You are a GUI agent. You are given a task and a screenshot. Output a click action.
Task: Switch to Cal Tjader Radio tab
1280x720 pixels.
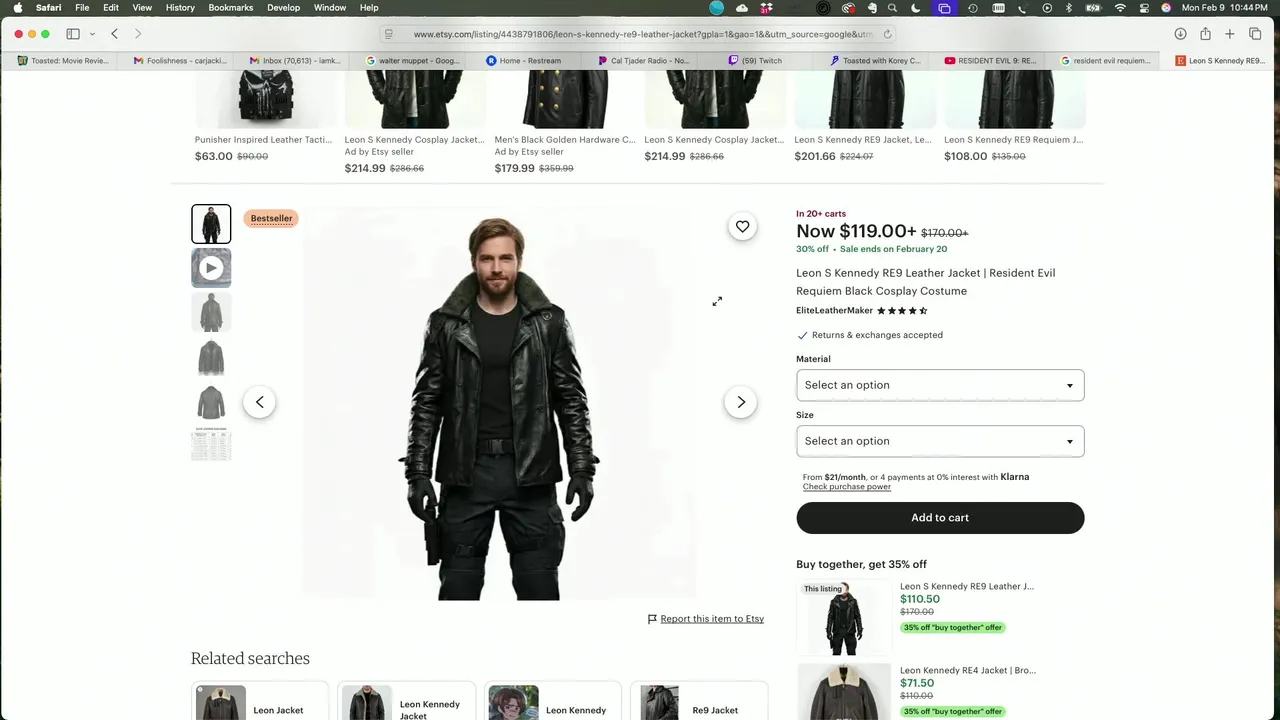pos(644,61)
